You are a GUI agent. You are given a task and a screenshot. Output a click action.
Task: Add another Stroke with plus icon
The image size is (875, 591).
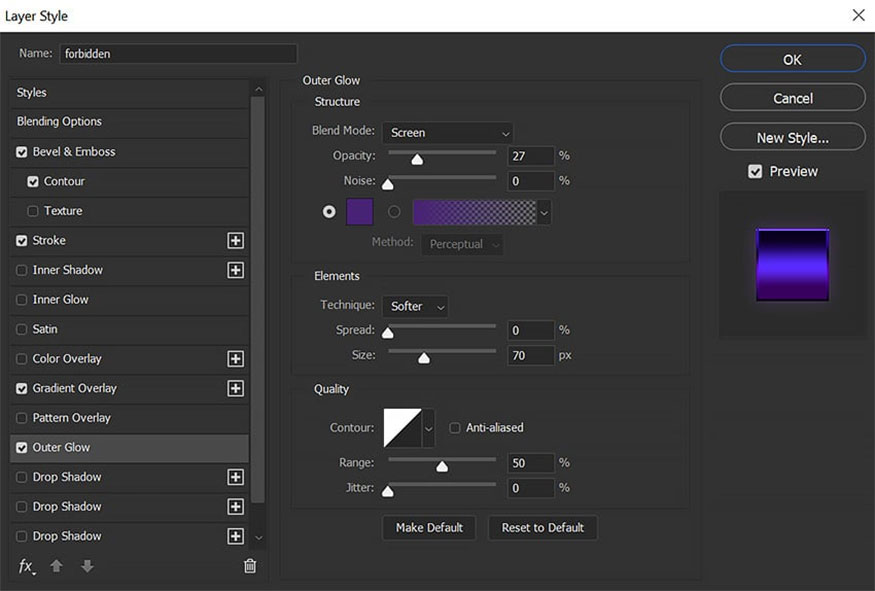point(236,241)
